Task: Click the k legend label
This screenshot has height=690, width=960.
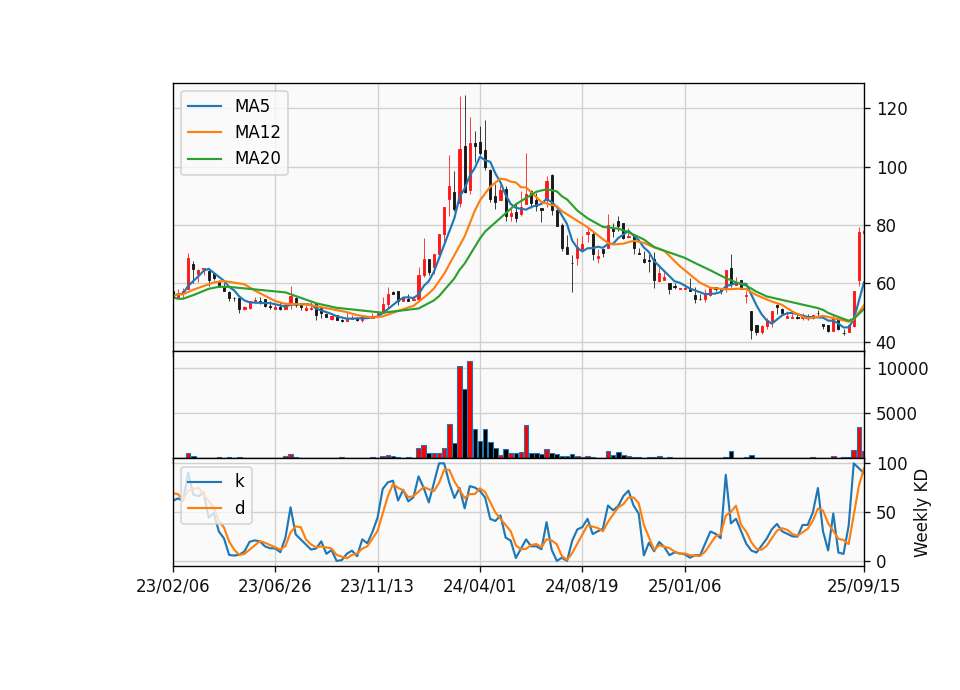Action: tap(239, 481)
